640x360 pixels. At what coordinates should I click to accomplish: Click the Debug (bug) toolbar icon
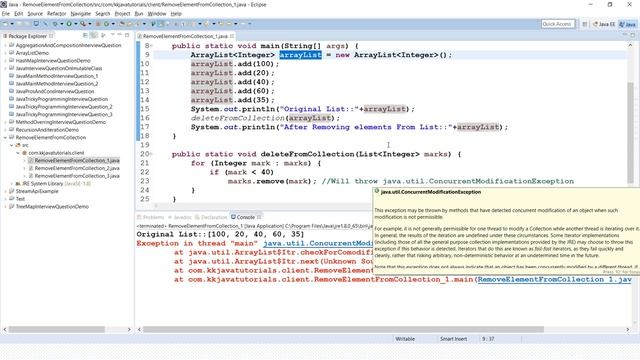55,24
